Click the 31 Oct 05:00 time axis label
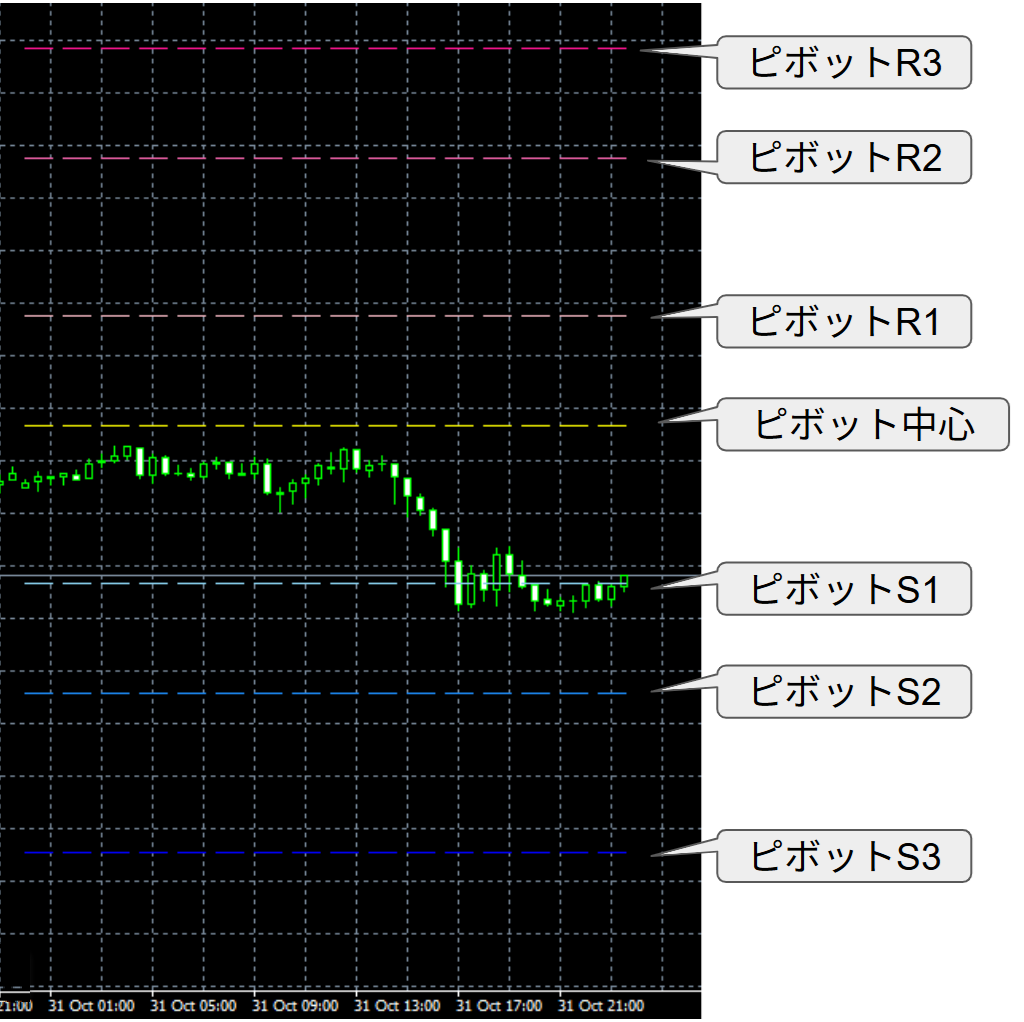Viewport: 1024px width, 1022px height. coord(193,1006)
